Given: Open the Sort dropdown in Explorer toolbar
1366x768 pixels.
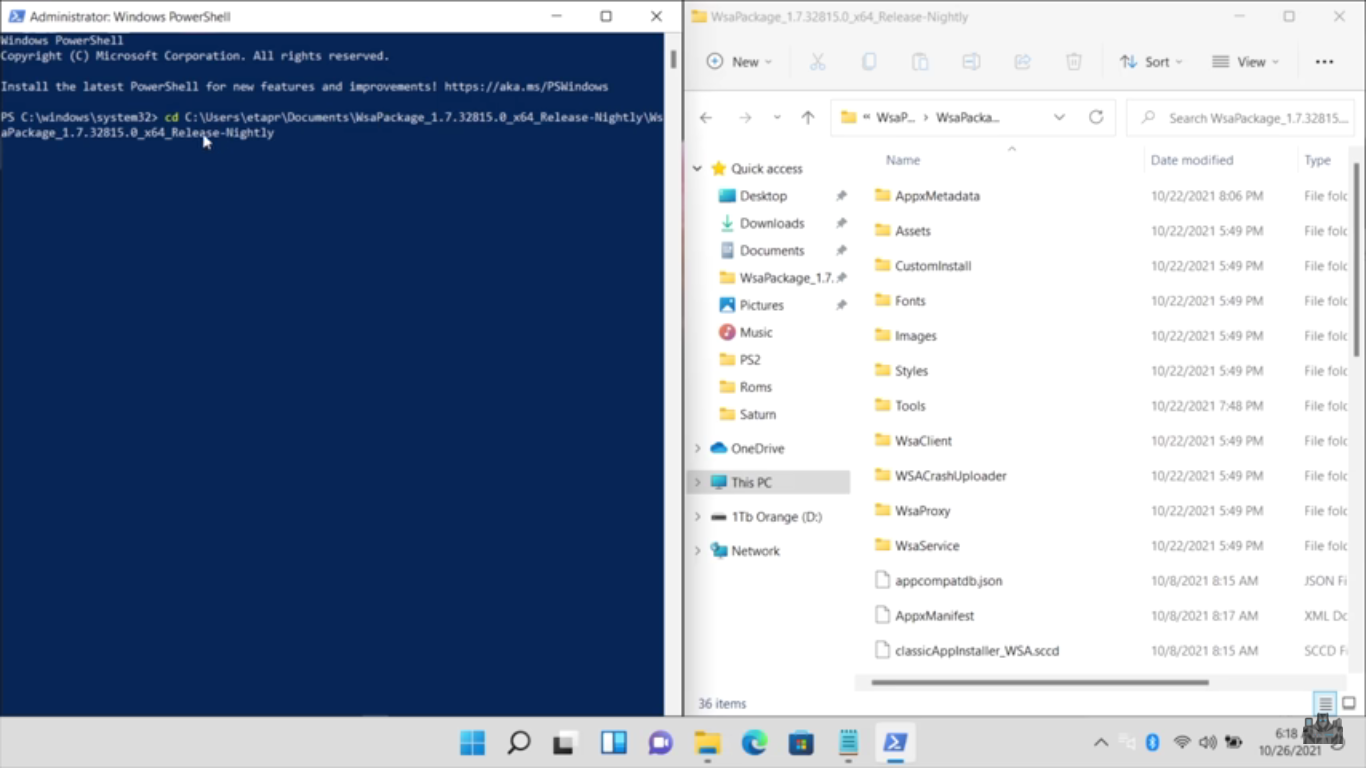Looking at the screenshot, I should click(1151, 62).
